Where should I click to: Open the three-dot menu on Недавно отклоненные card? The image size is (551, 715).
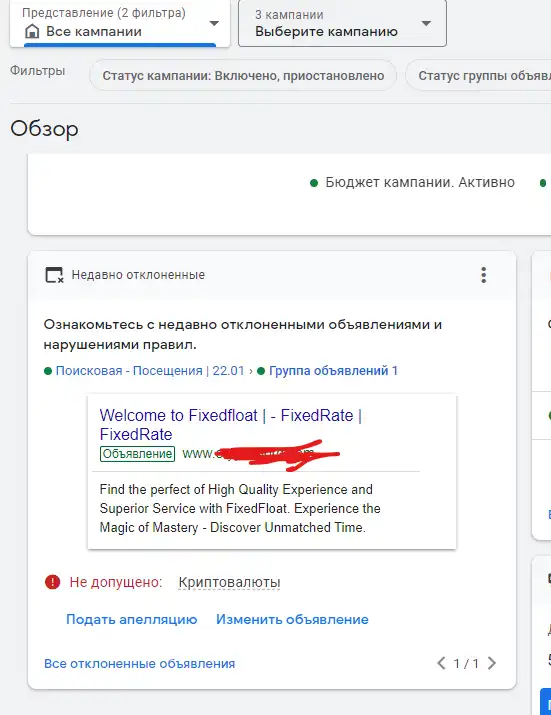pyautogui.click(x=483, y=275)
